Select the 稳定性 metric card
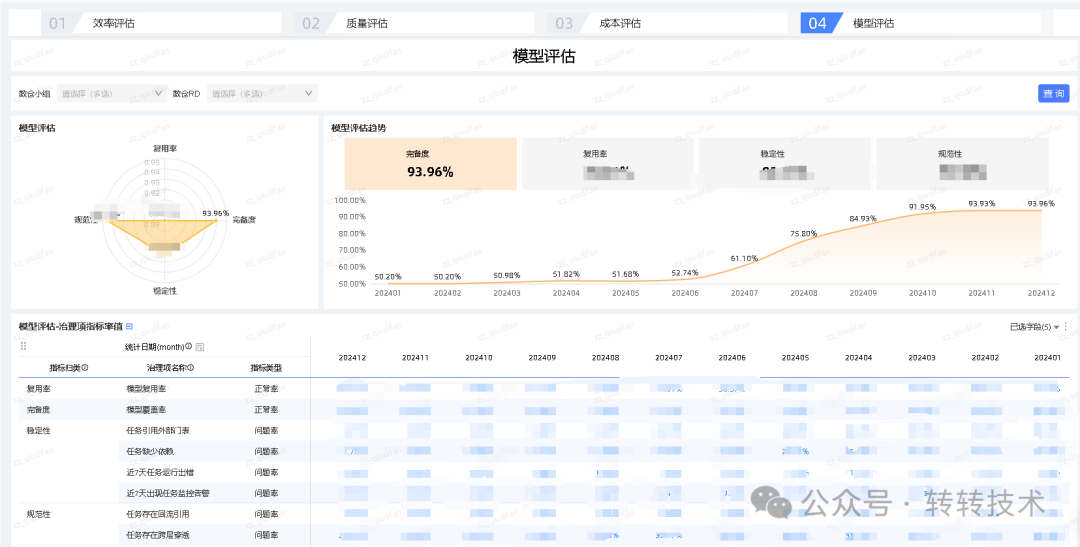1080x547 pixels. pos(785,164)
